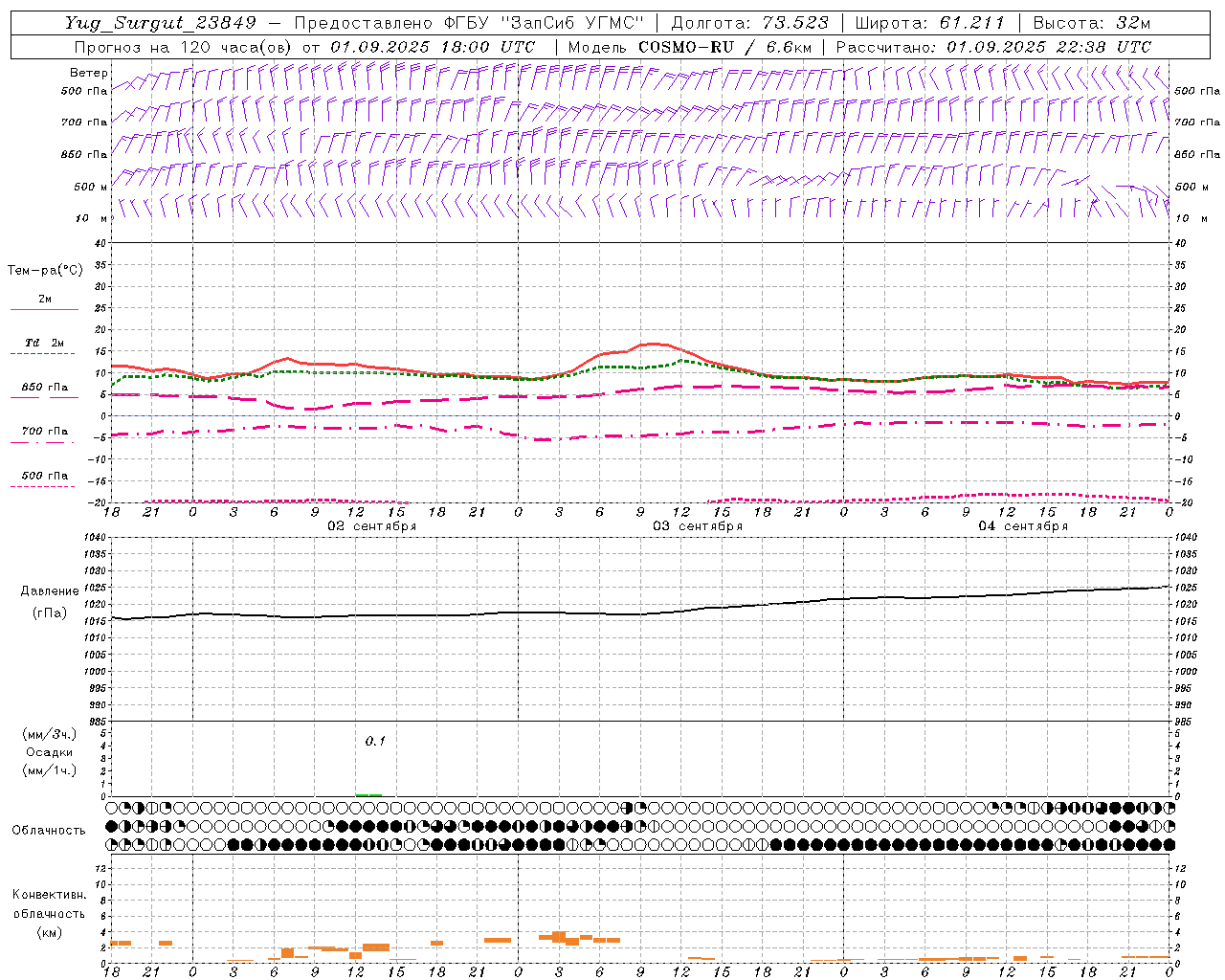Click the Давление panel label

click(x=50, y=591)
